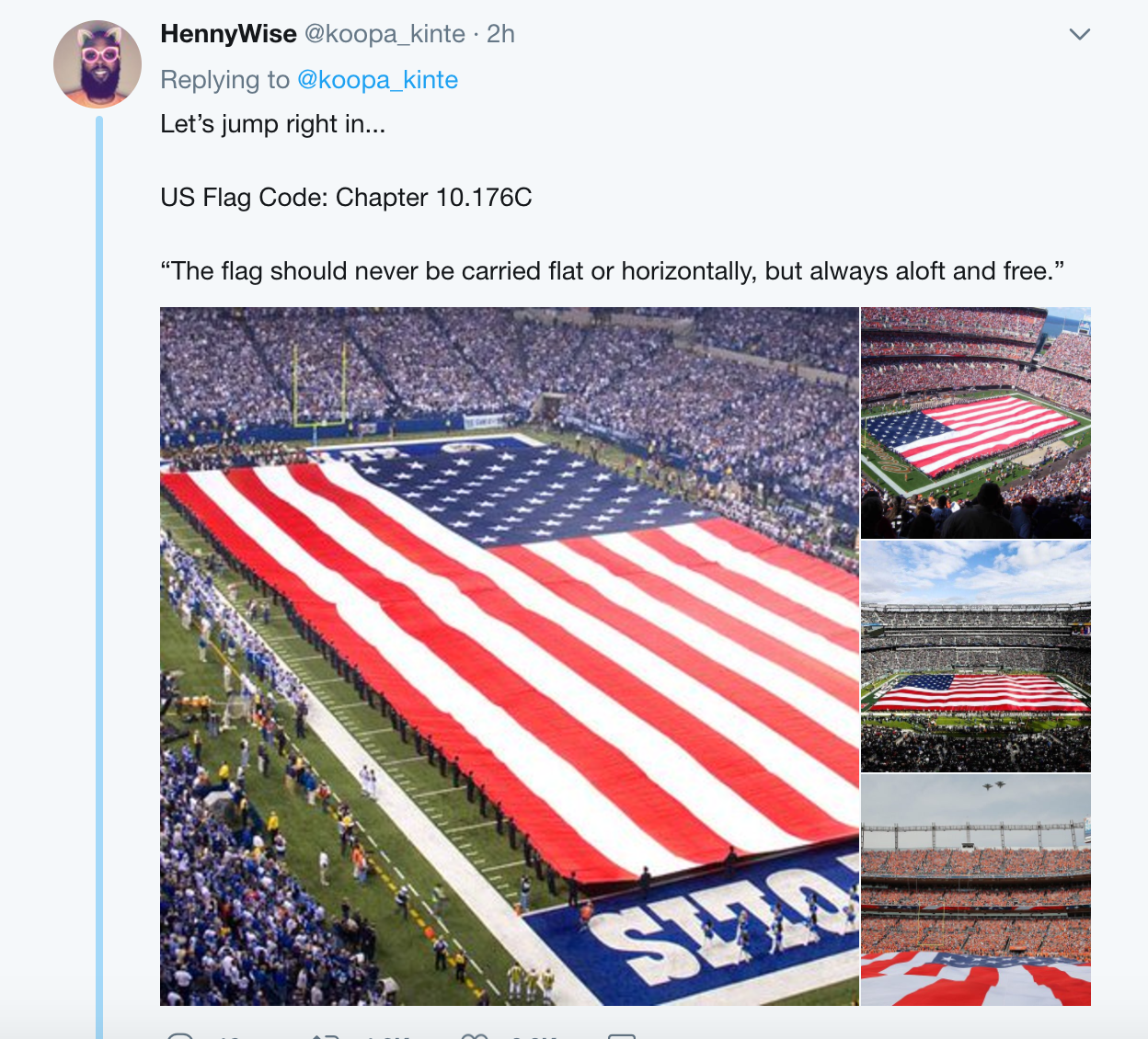Image resolution: width=1148 pixels, height=1039 pixels.
Task: Open the 2h timestamp permalink
Action: pyautogui.click(x=500, y=34)
